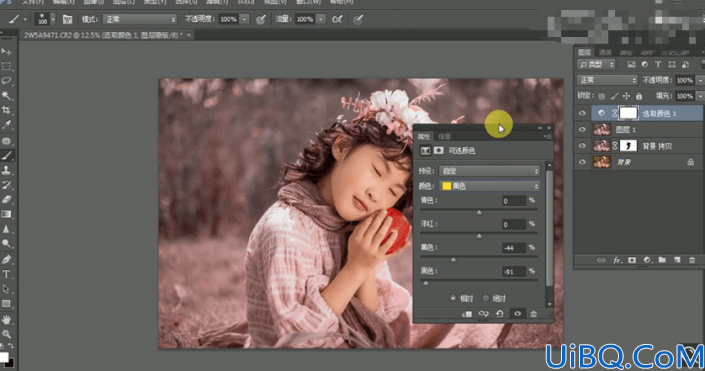This screenshot has width=705, height=371.
Task: Select the Brush tool in left toolbar
Action: click(6, 156)
